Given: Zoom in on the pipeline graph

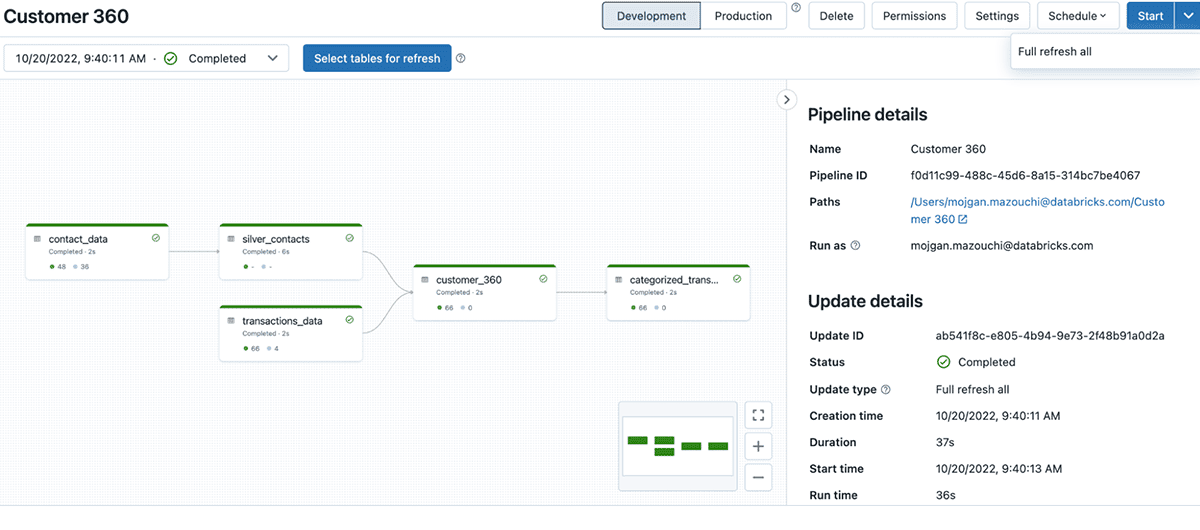Looking at the screenshot, I should 758,446.
